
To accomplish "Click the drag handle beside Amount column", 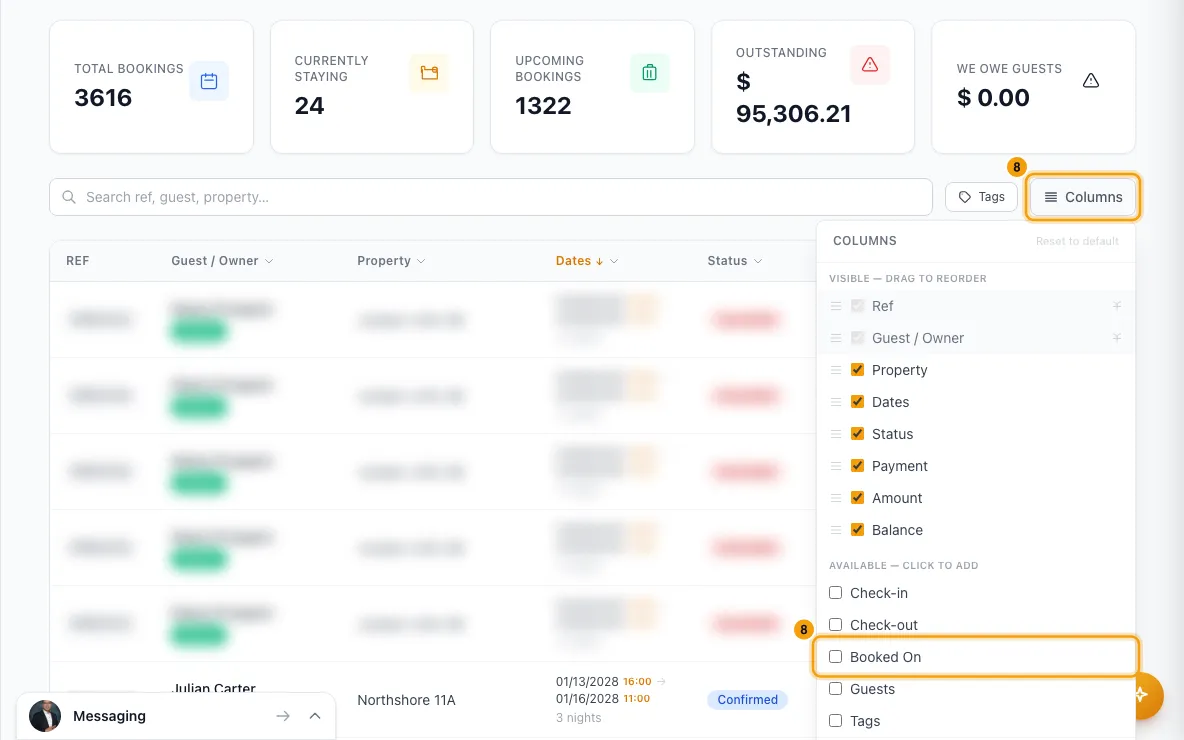I will [x=836, y=498].
